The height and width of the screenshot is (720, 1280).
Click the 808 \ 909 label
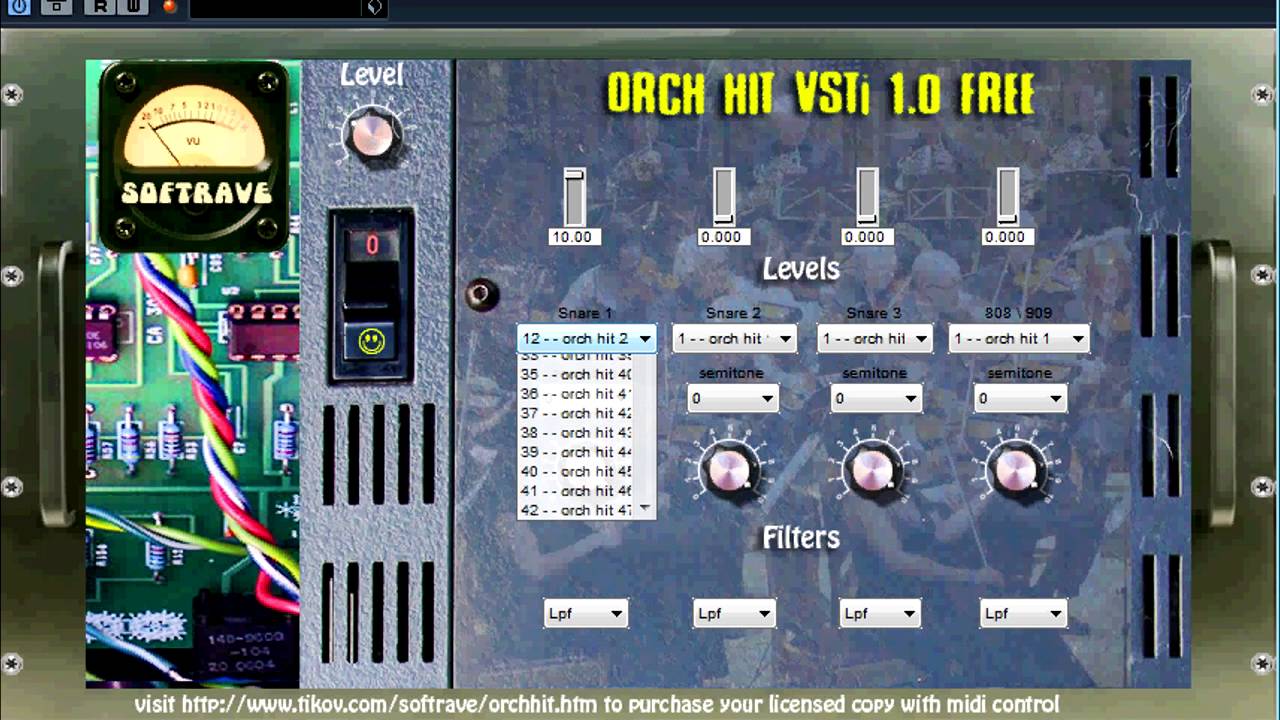tap(1018, 314)
